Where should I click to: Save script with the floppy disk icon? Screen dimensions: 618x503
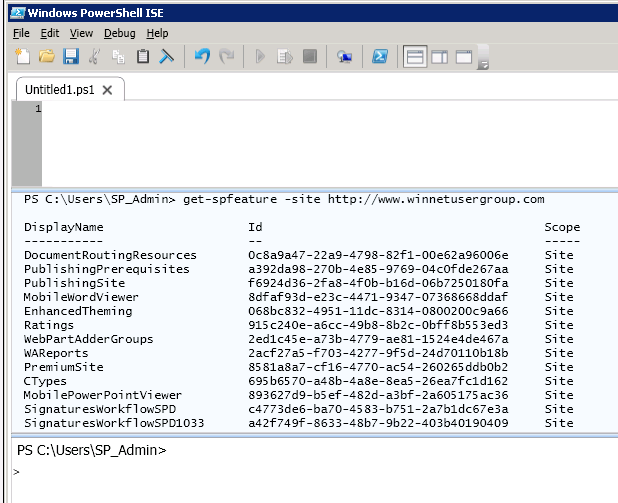click(x=71, y=56)
